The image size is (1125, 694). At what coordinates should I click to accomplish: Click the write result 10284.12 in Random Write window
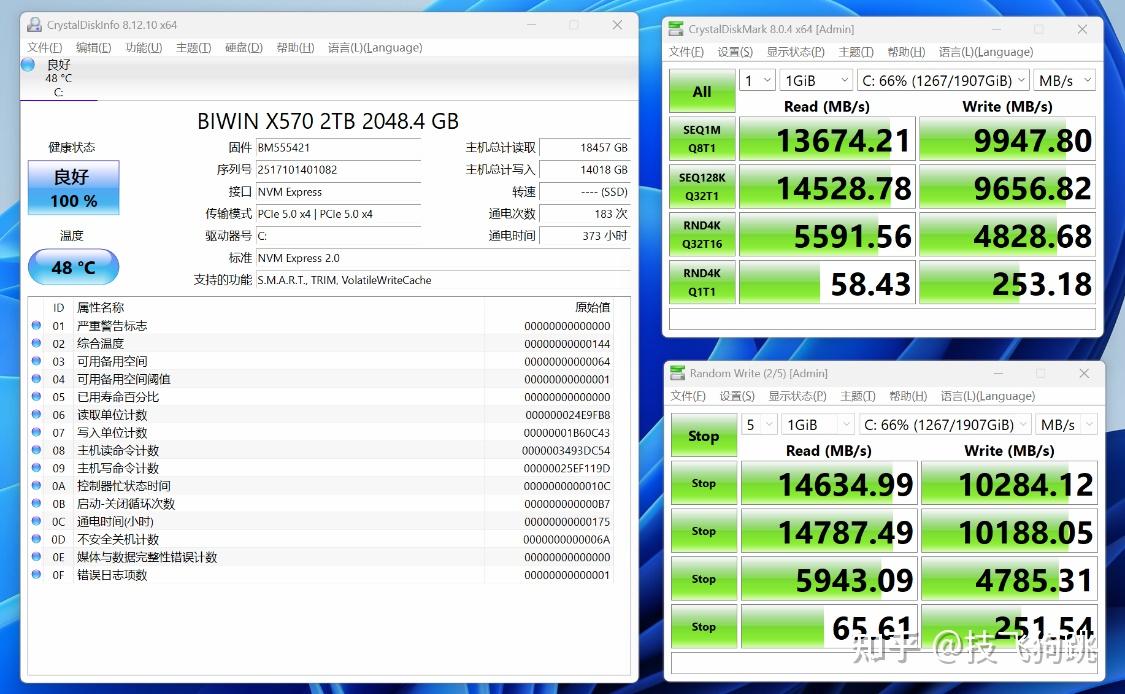1009,483
